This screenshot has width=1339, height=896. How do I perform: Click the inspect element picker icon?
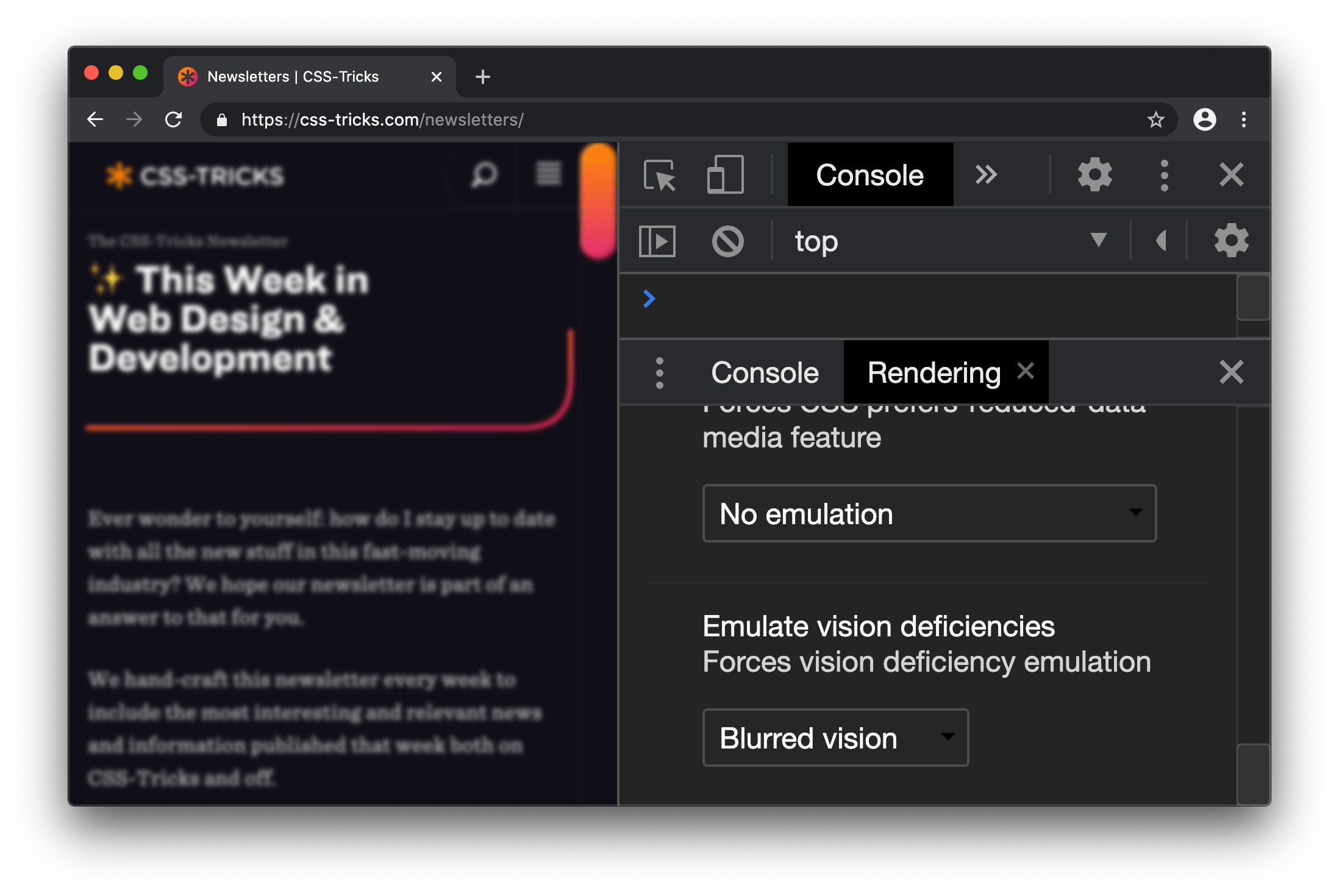pos(659,176)
